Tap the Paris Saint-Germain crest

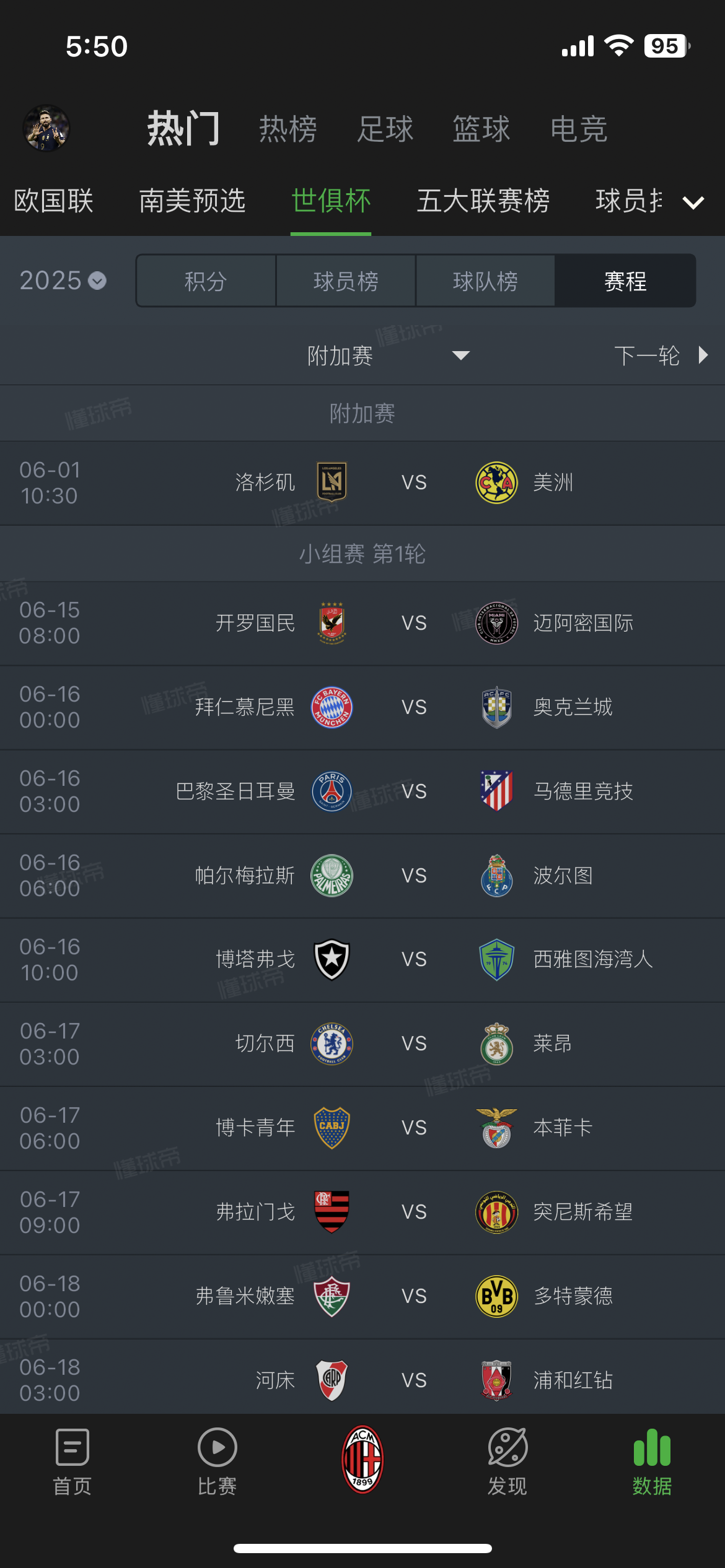pos(332,791)
